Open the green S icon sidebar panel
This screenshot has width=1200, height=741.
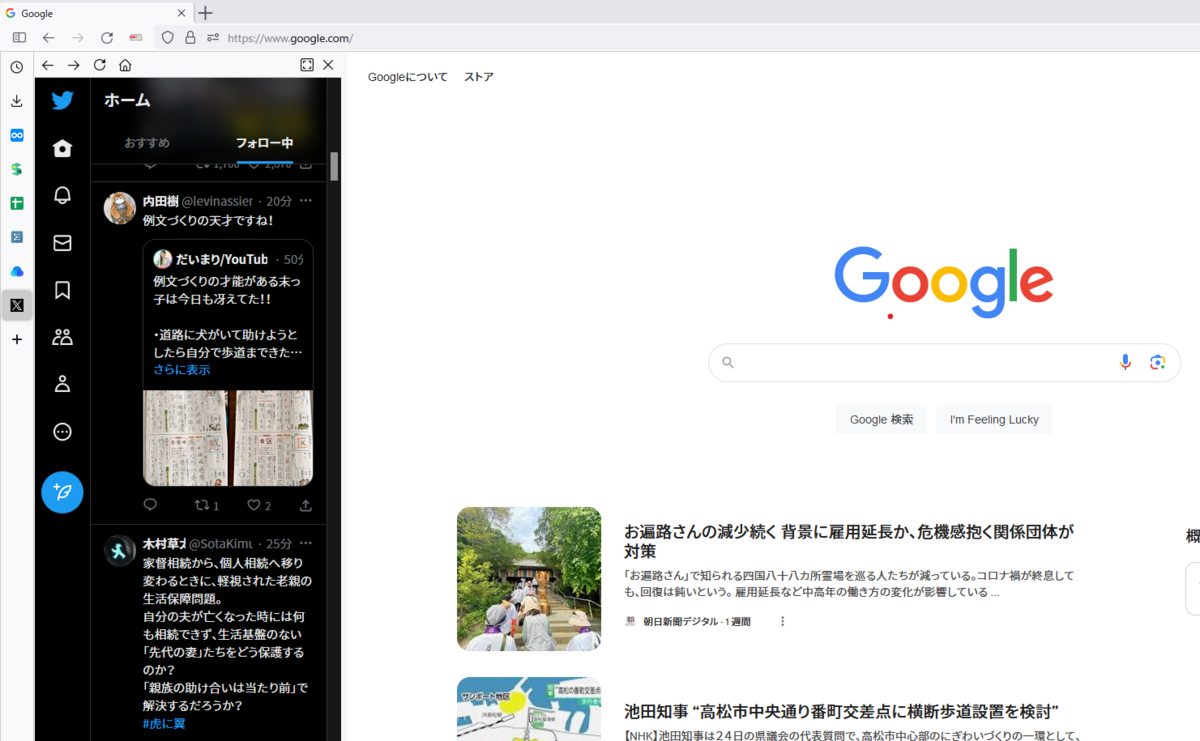click(x=17, y=169)
